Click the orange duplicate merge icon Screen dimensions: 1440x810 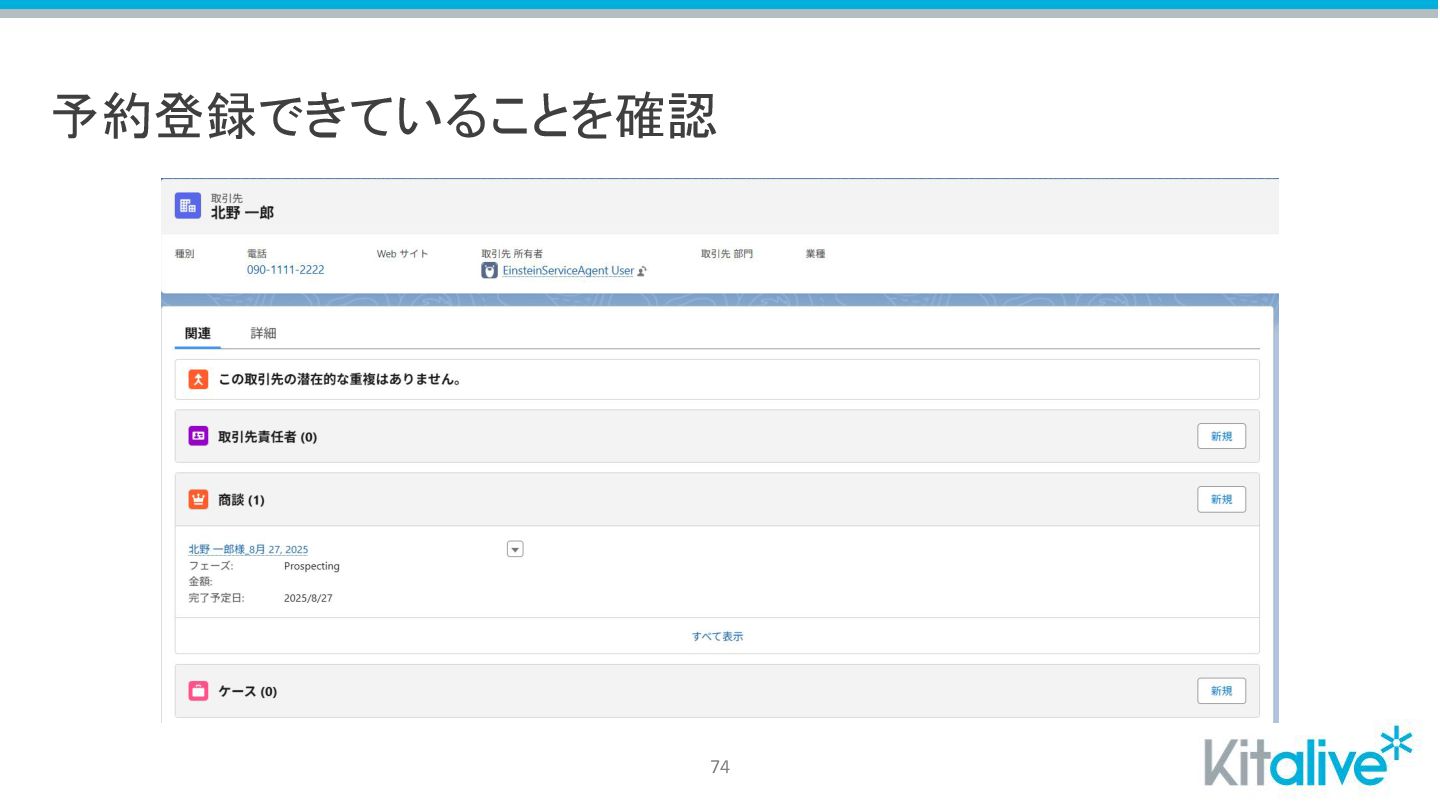pos(198,380)
